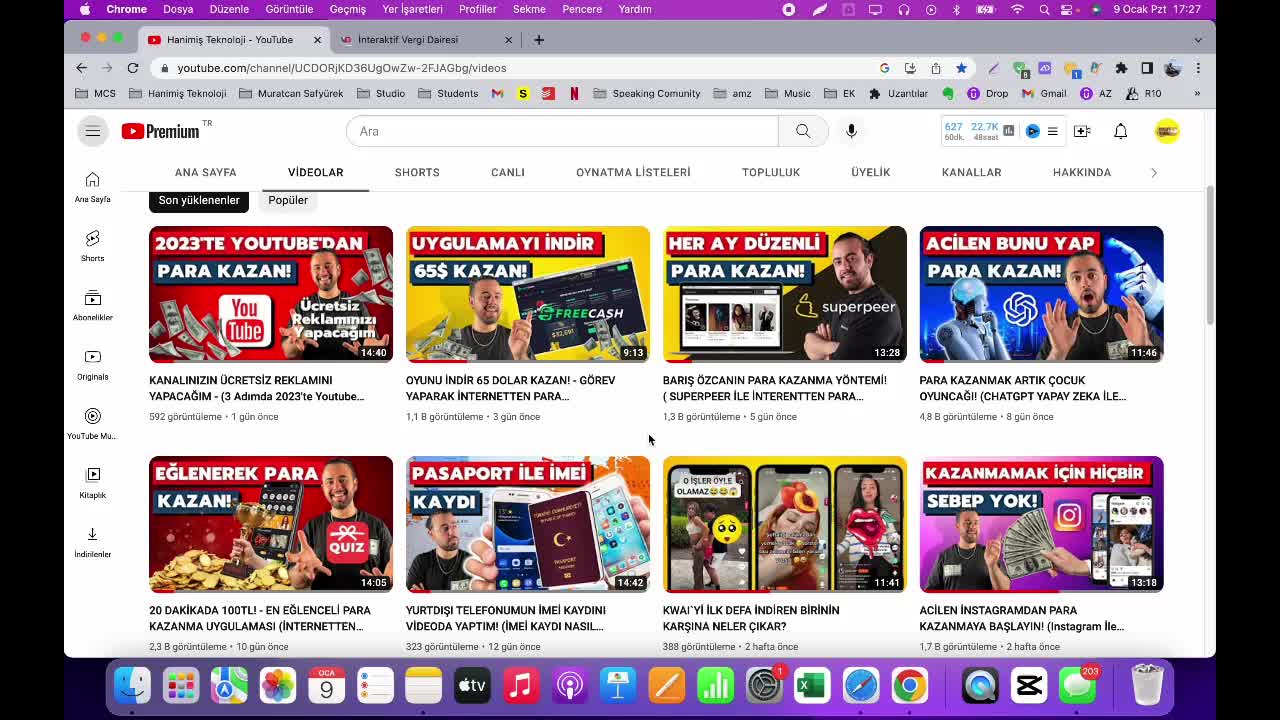The height and width of the screenshot is (720, 1280).
Task: Go to Ana Sayfa in sidebar
Action: pos(92,186)
